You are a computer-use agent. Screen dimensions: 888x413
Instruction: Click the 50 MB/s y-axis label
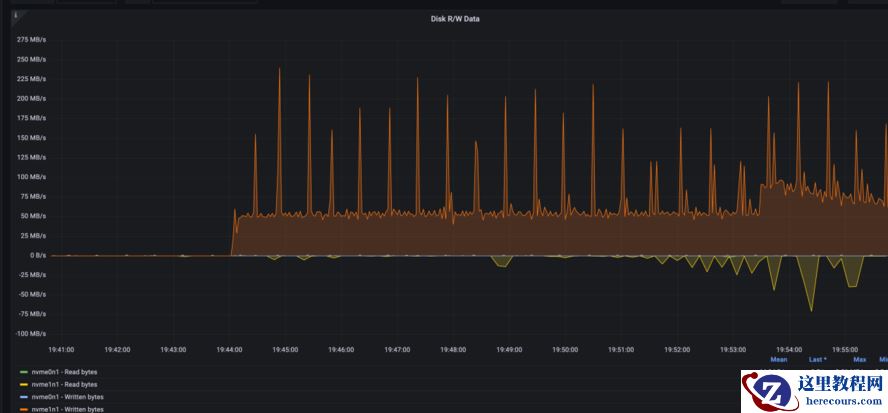33,216
